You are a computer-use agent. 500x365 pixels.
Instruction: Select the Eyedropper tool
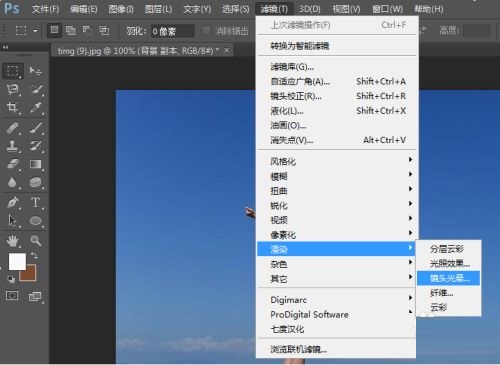(x=36, y=107)
